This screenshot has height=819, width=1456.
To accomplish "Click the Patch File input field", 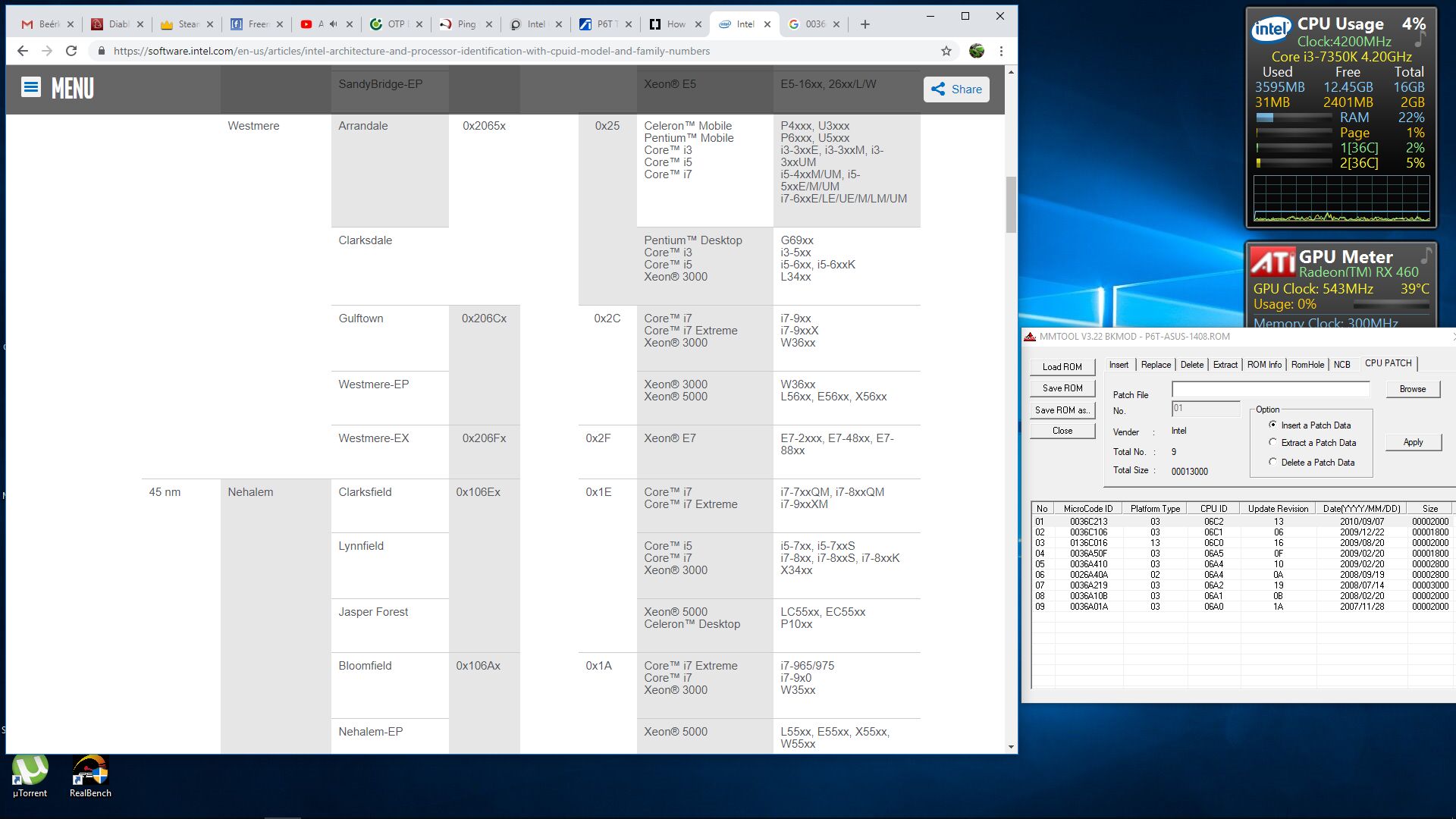I will (1270, 389).
